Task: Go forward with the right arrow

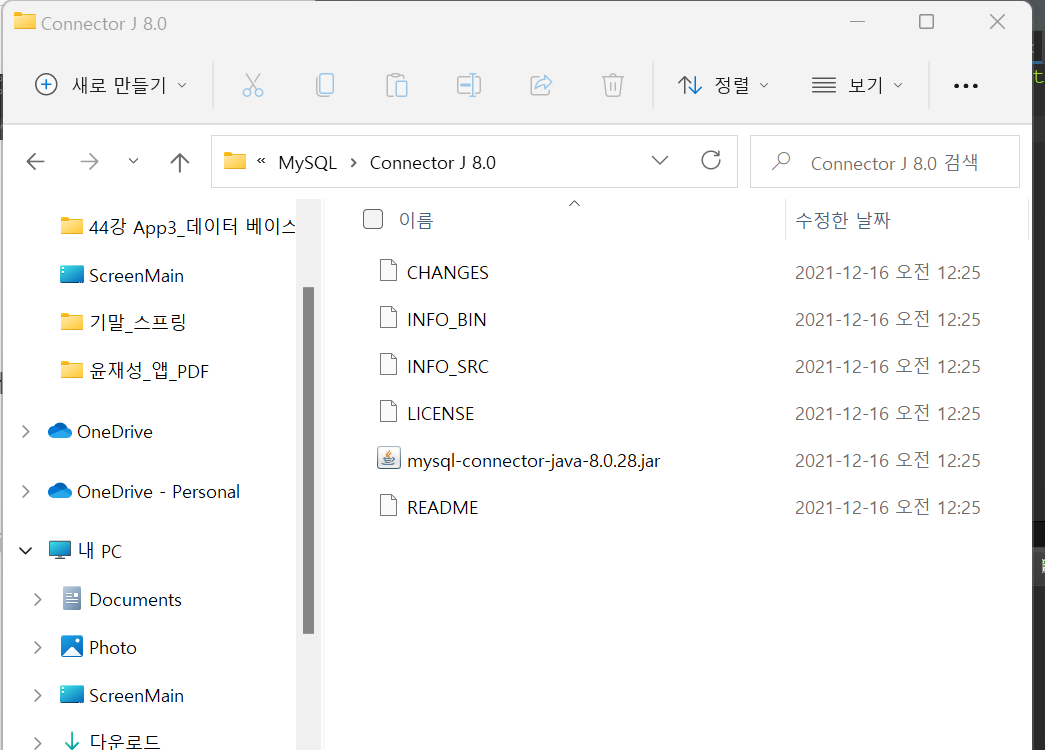Action: (x=89, y=161)
